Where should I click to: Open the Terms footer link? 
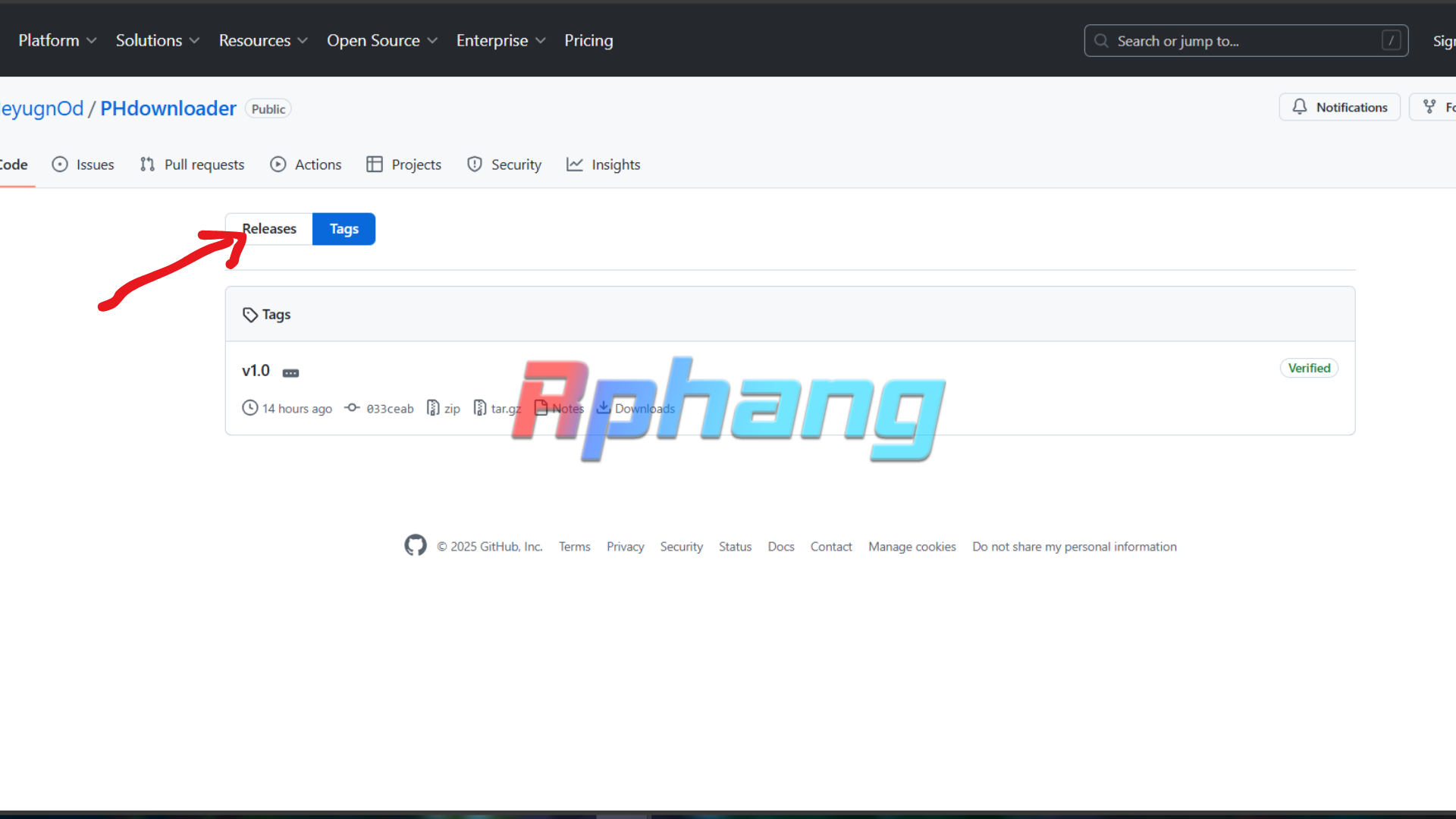(574, 547)
